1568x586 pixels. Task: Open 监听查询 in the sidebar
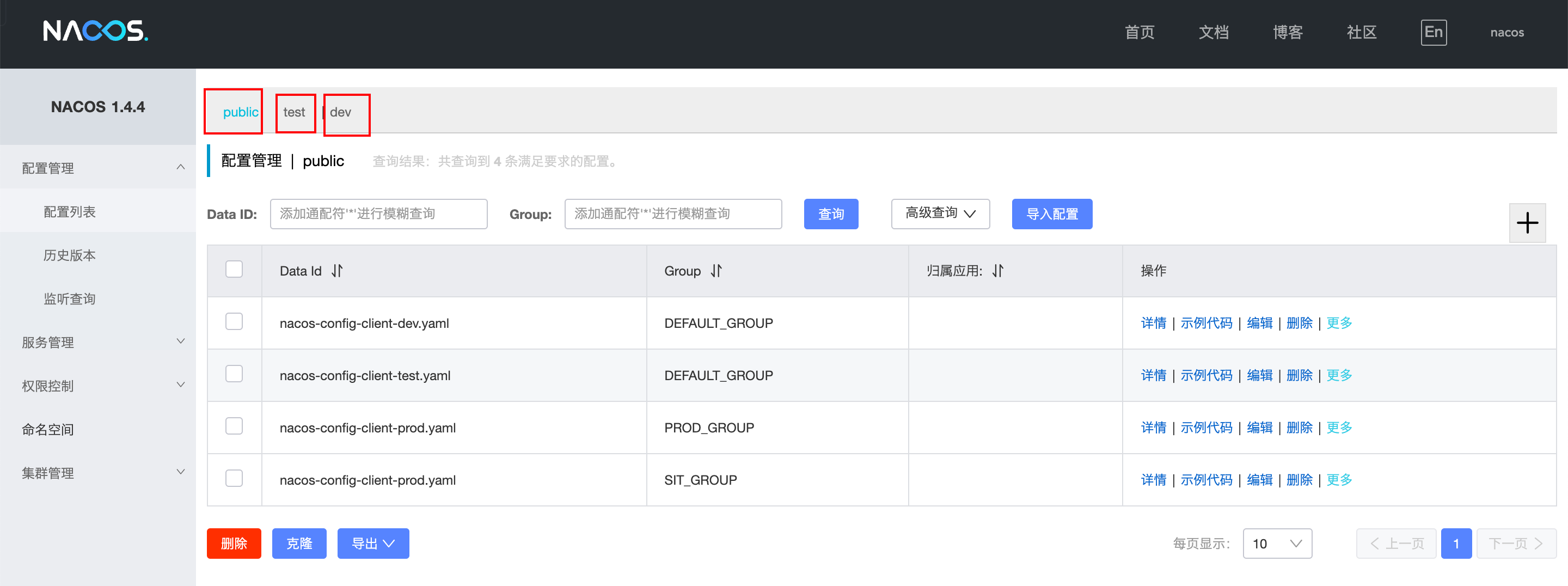(x=69, y=298)
